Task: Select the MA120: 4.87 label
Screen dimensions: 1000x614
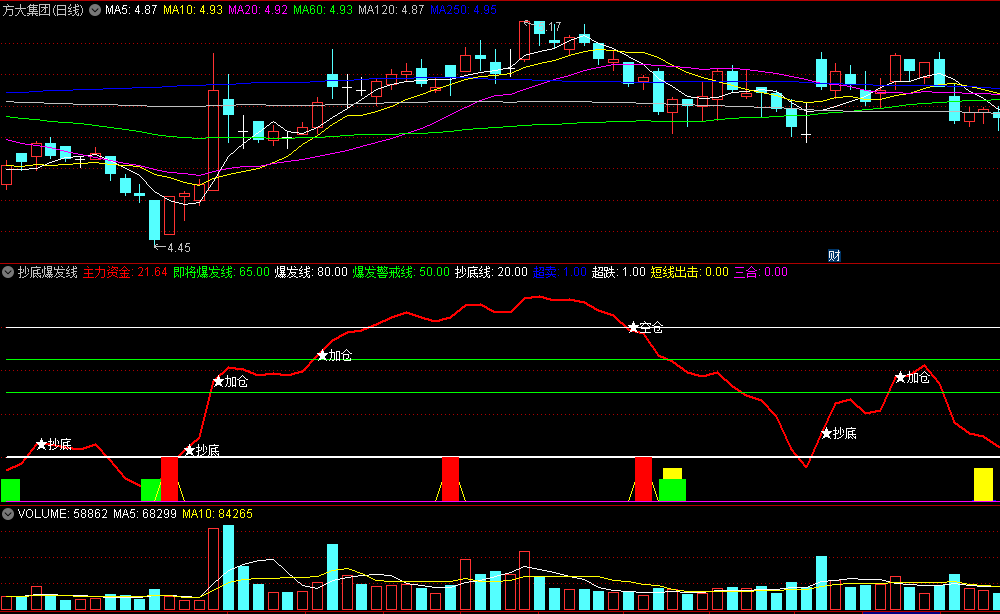Action: [x=391, y=10]
